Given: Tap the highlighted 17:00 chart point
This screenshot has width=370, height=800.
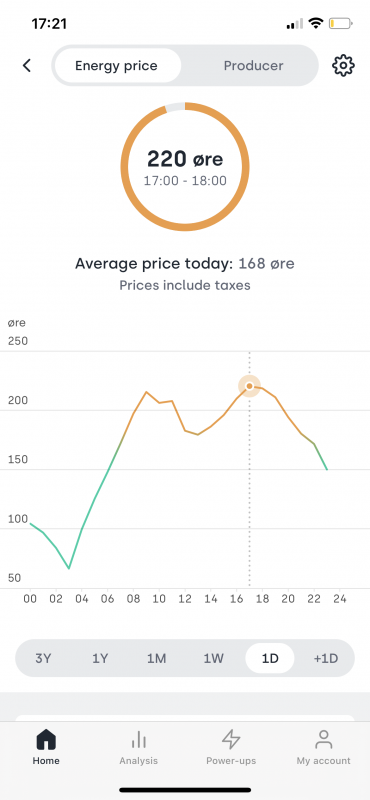Looking at the screenshot, I should tap(250, 386).
